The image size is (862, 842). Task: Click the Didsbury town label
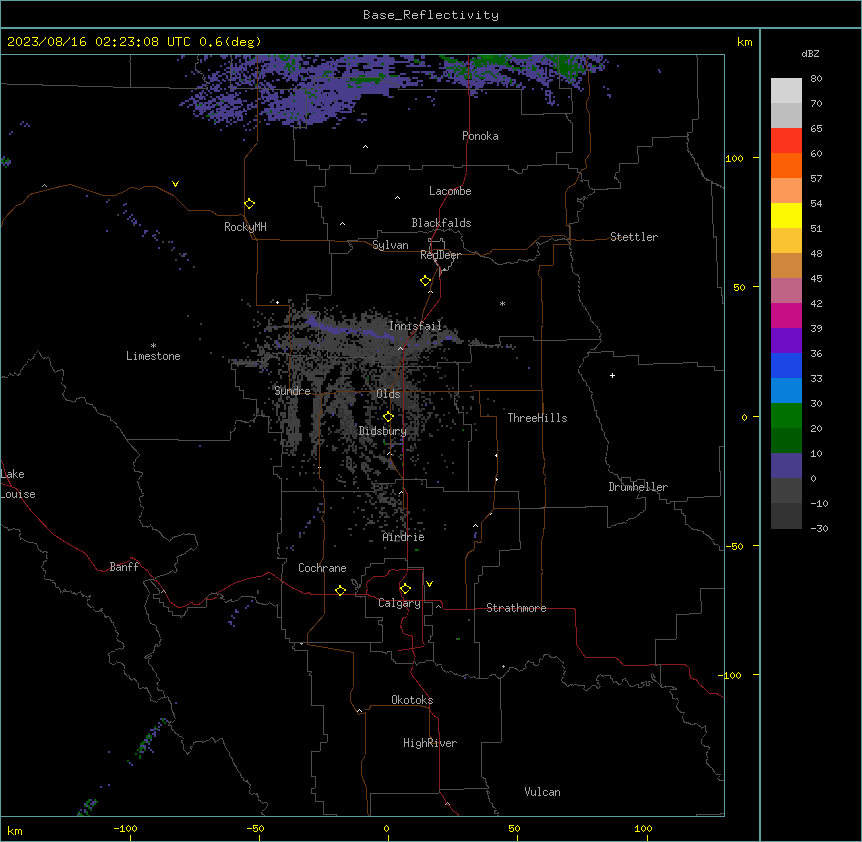click(383, 431)
